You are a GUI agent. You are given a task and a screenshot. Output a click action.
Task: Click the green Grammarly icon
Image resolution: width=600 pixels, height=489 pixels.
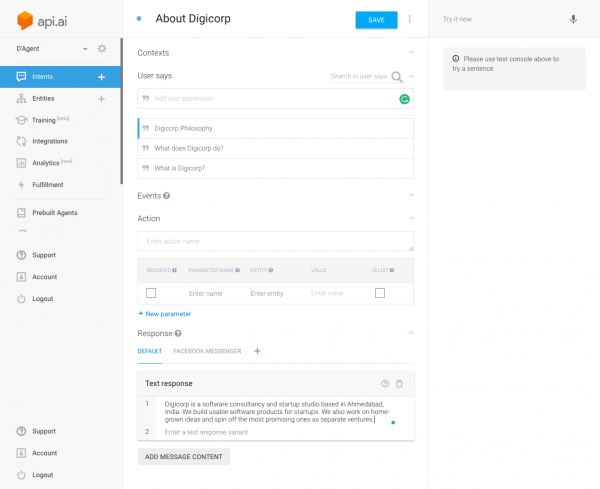404,99
